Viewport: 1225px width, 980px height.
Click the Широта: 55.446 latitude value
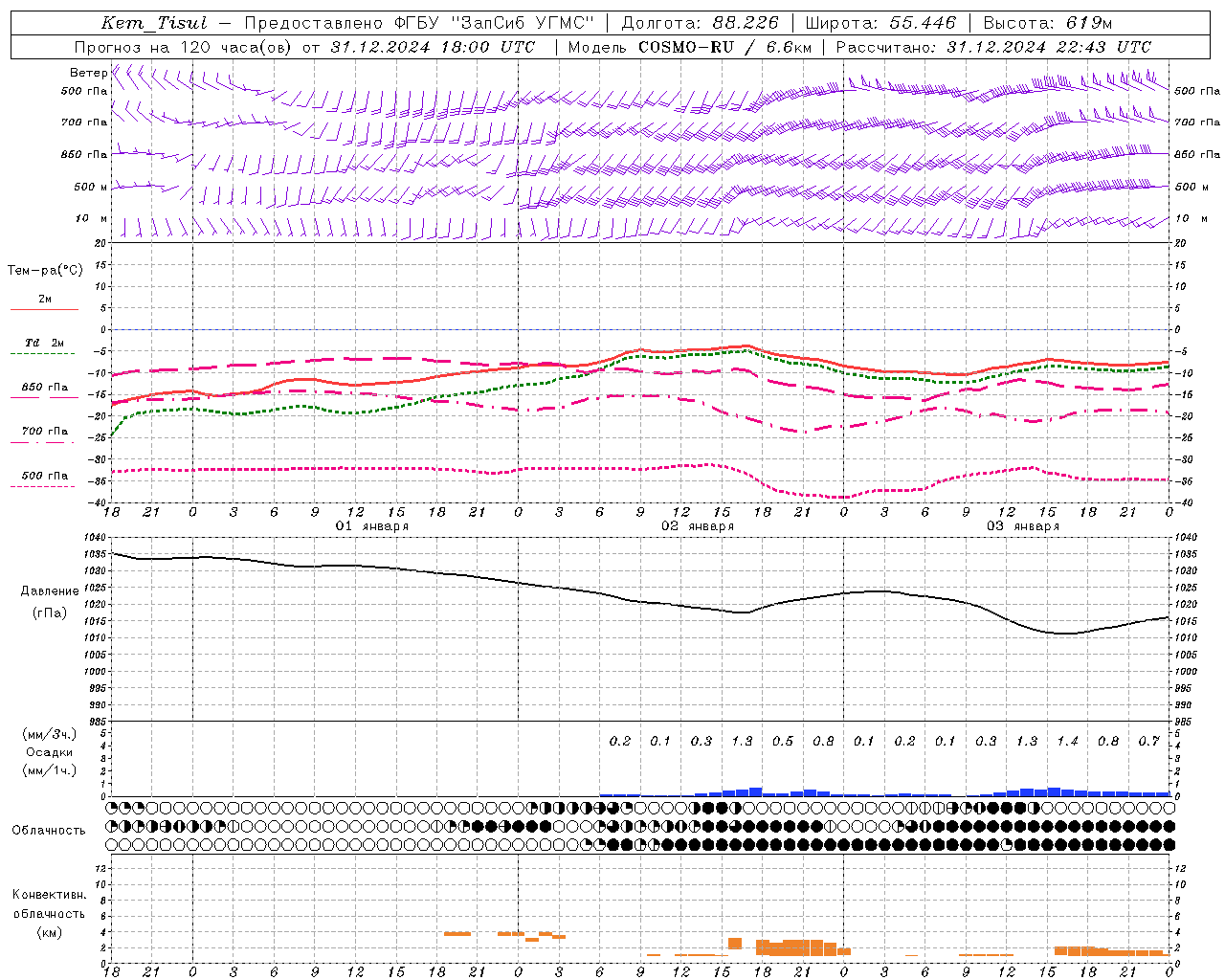(880, 23)
